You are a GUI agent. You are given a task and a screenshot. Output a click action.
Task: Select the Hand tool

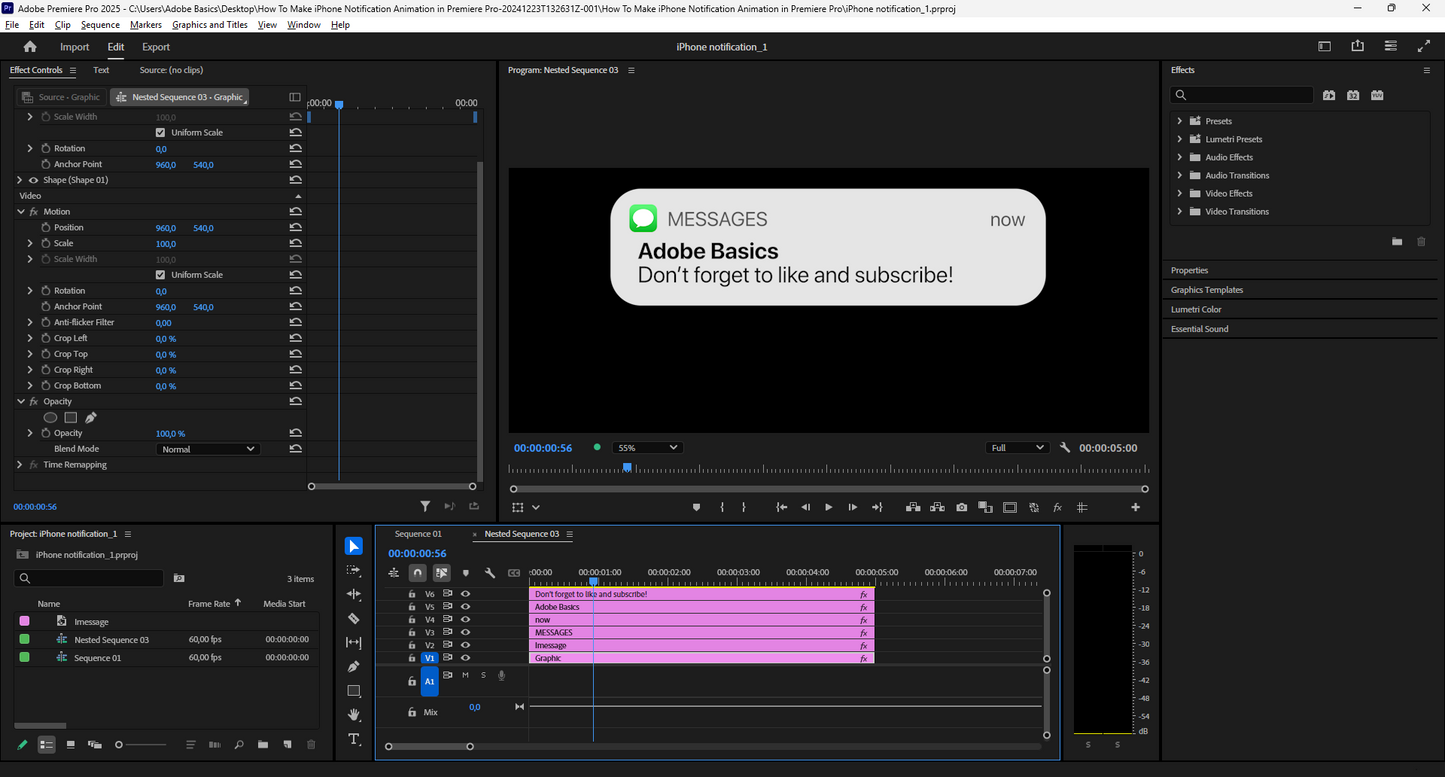click(x=354, y=715)
